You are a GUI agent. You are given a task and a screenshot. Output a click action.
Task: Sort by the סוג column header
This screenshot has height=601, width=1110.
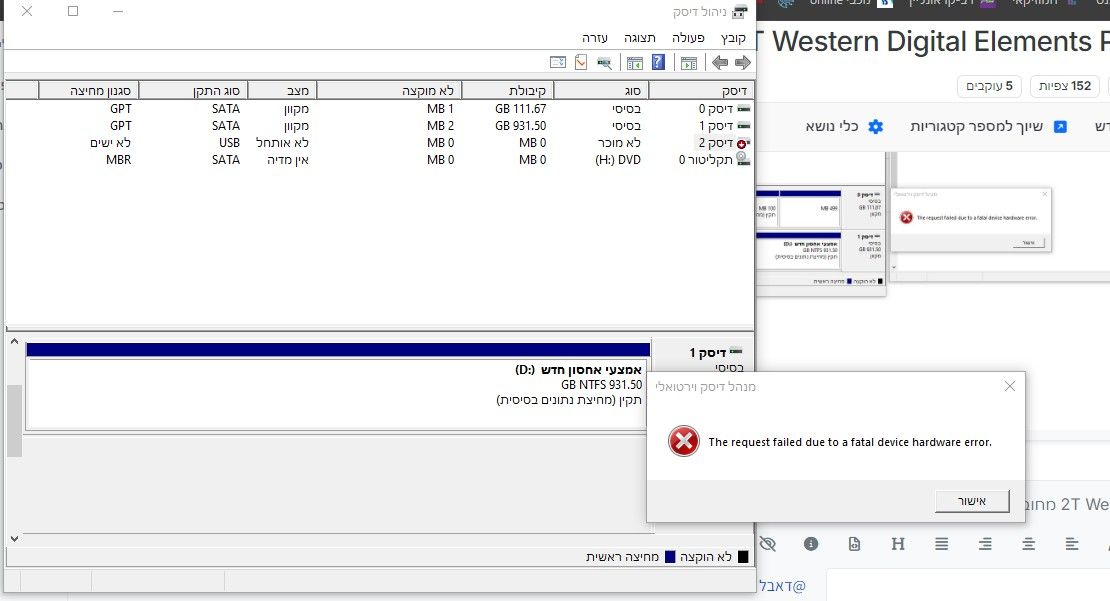pos(601,90)
